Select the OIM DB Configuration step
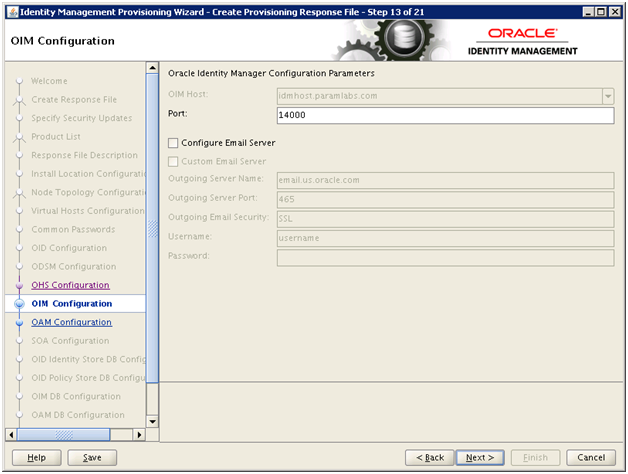 tap(76, 396)
